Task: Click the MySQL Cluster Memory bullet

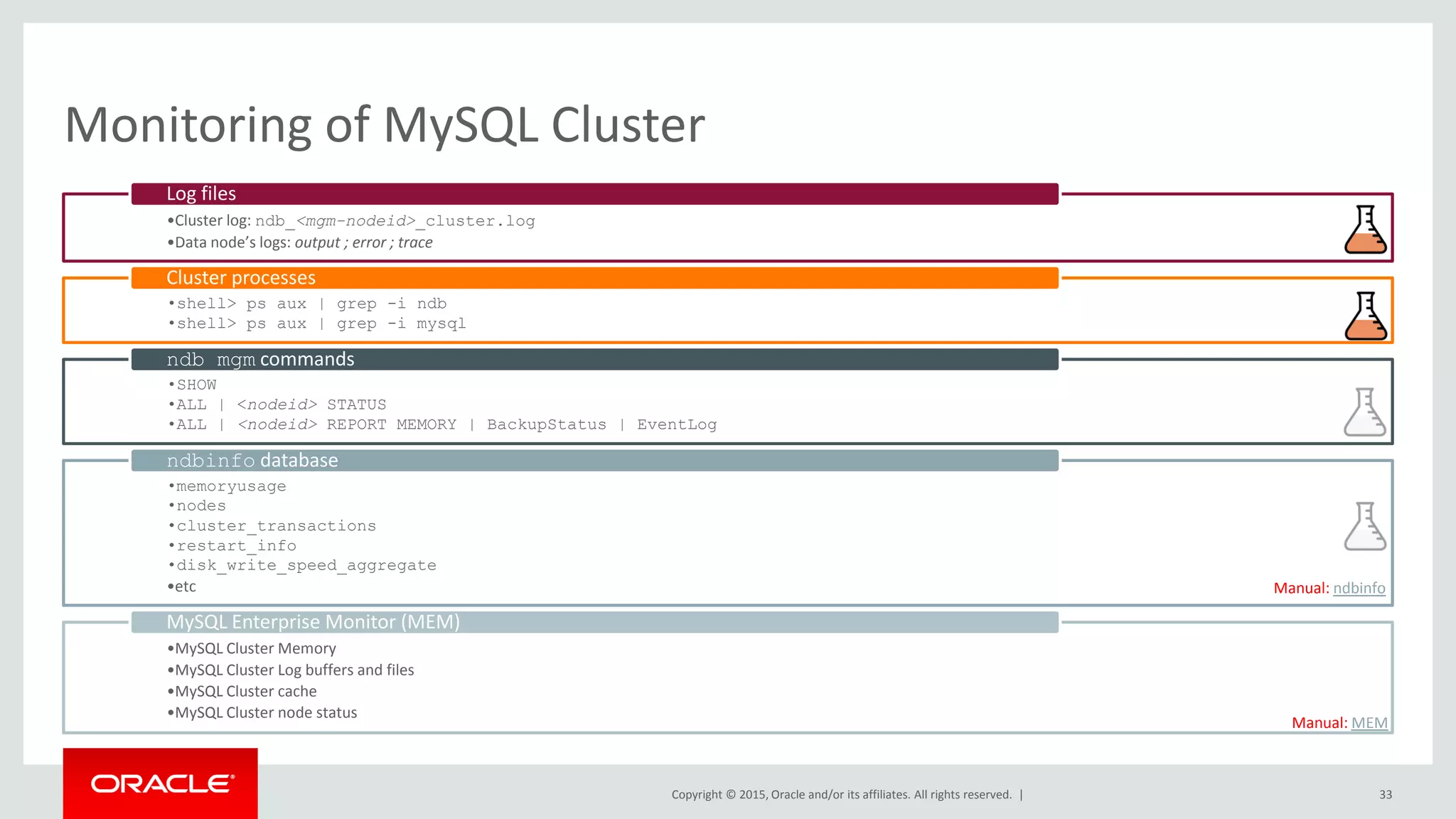Action: [252, 648]
